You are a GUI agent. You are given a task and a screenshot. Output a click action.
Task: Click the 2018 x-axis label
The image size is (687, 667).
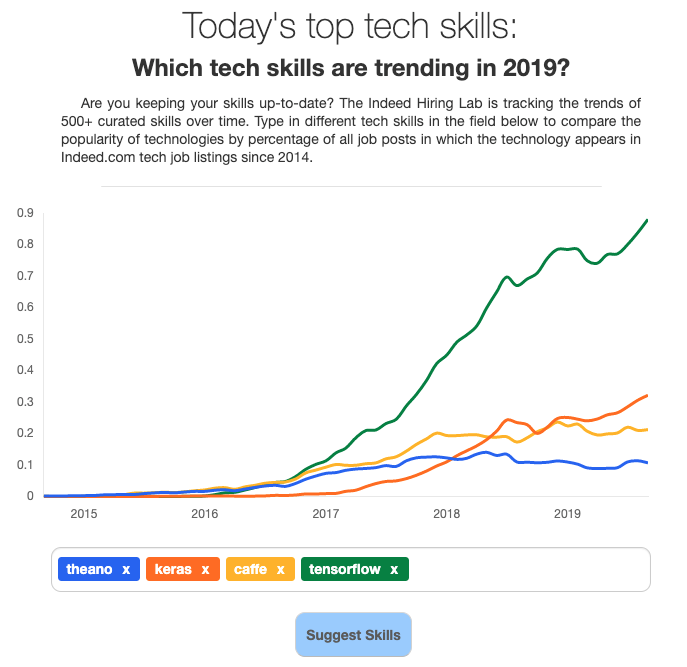click(446, 514)
